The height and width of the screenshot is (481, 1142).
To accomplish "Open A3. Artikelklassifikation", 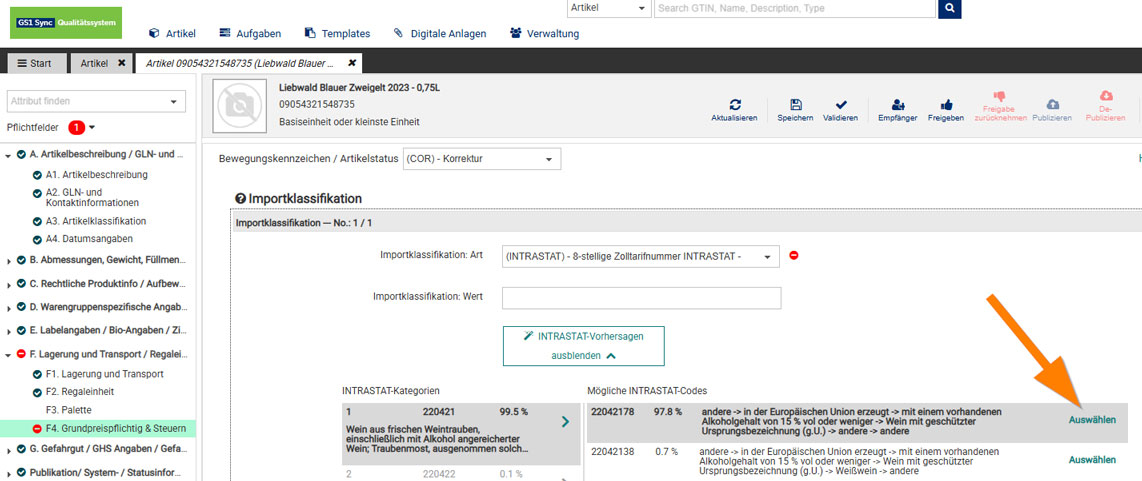I will [x=95, y=221].
